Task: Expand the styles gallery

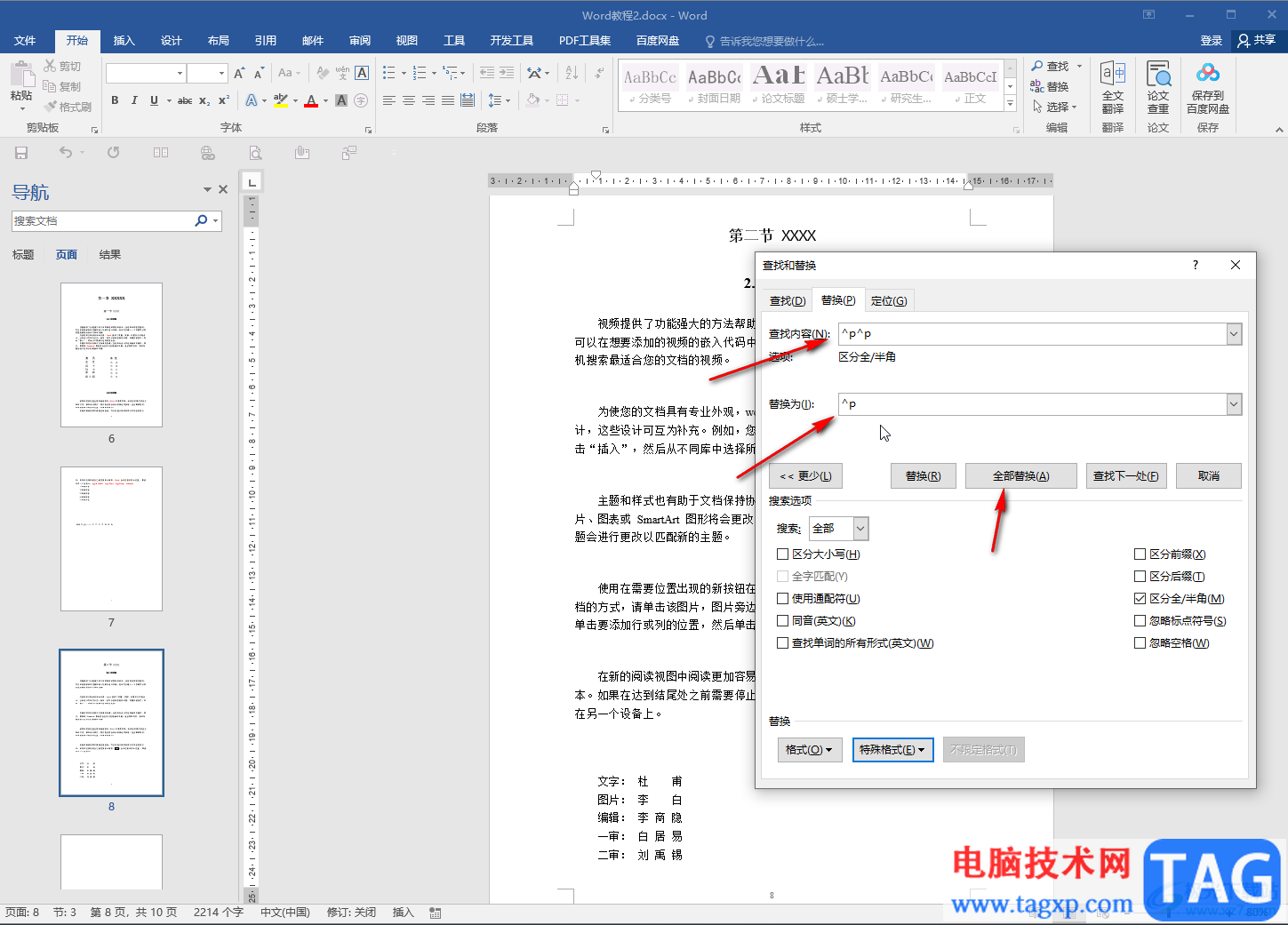Action: tap(1010, 103)
